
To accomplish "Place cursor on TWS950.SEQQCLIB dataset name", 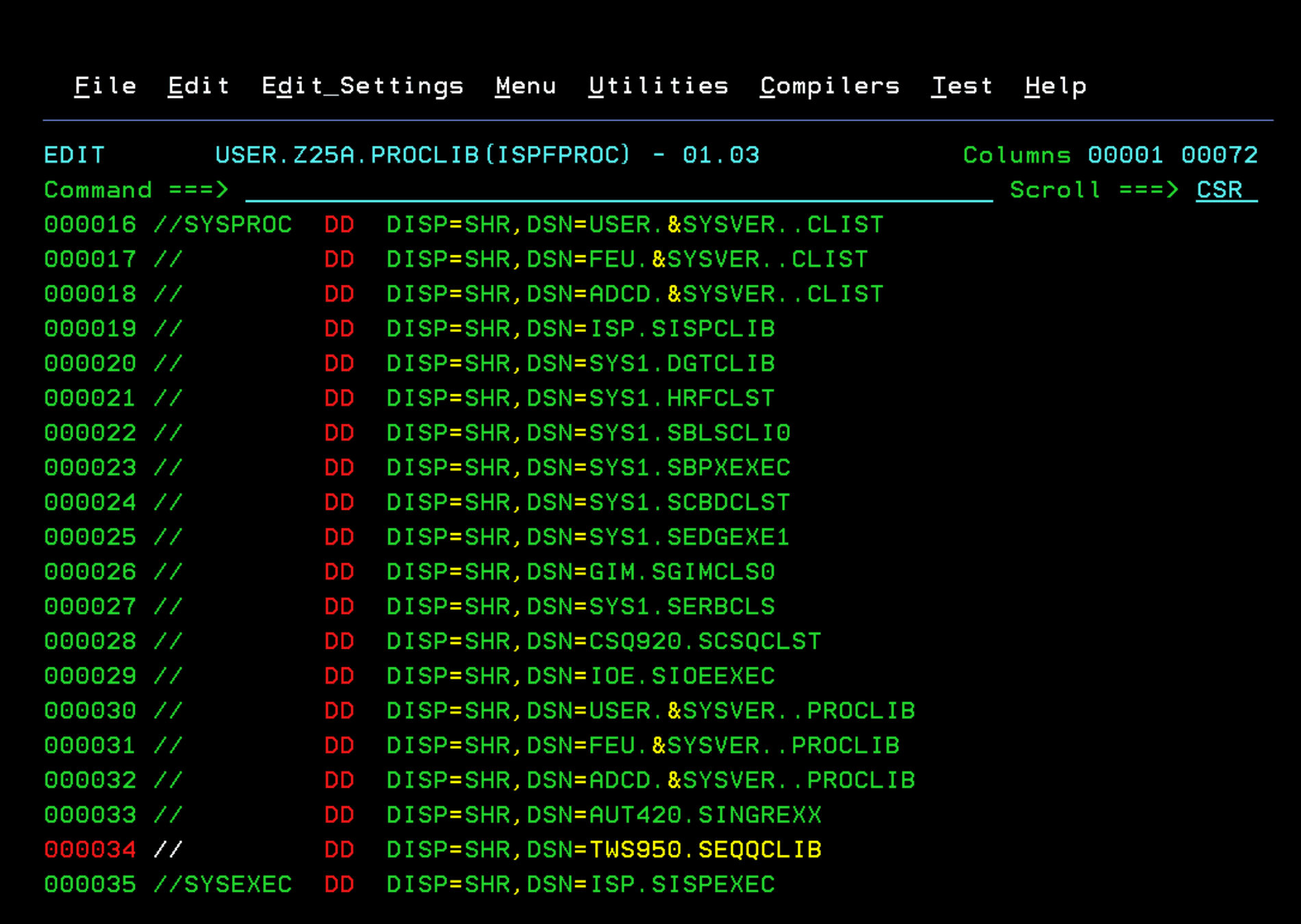I will (x=705, y=850).
